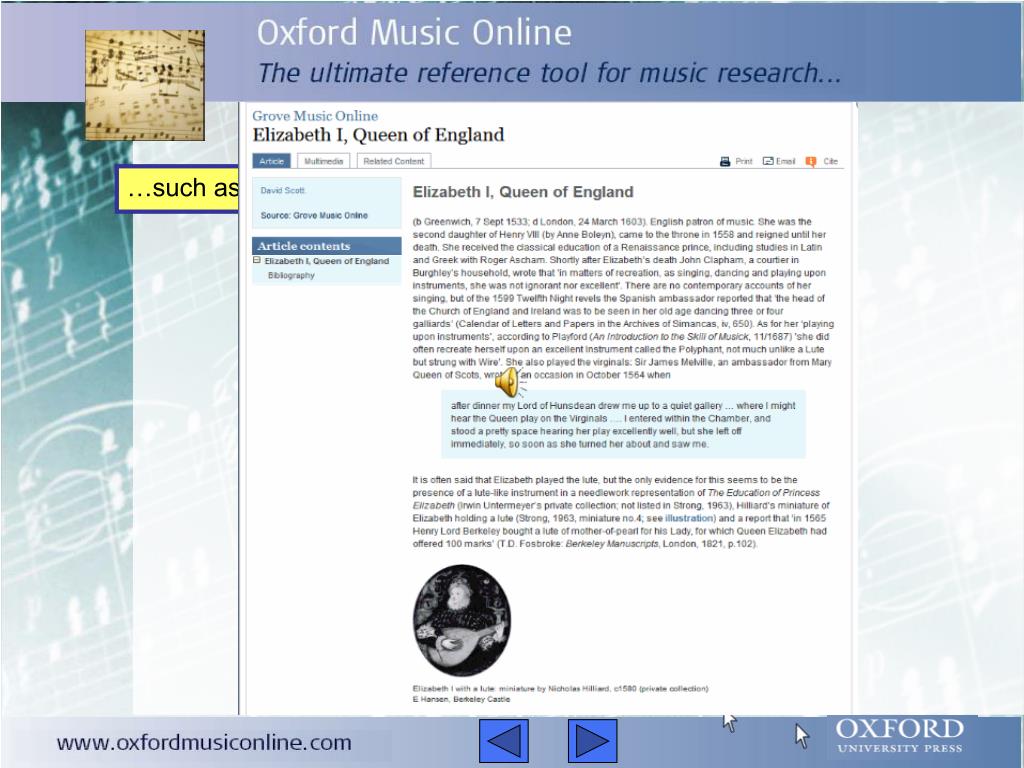Click the www.oxfordmusiconline.com address text

(x=204, y=743)
